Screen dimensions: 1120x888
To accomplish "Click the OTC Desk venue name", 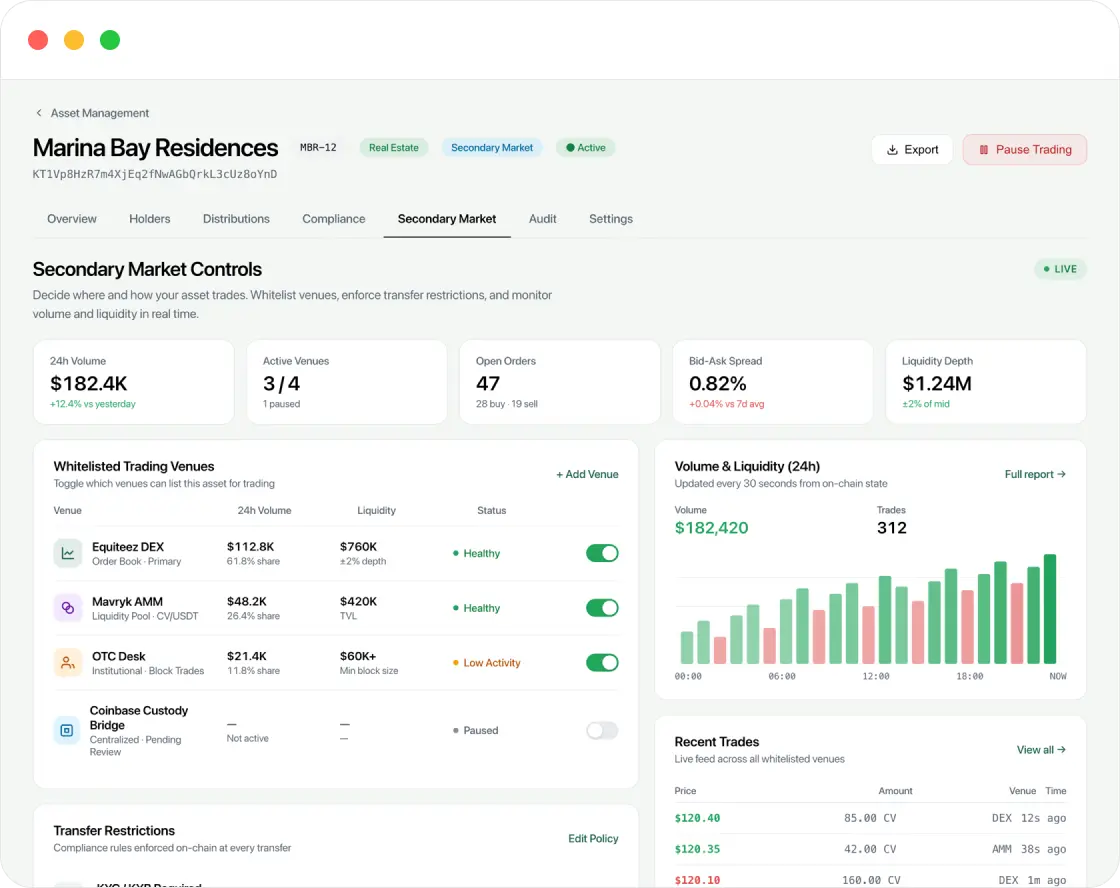I will (x=119, y=657).
